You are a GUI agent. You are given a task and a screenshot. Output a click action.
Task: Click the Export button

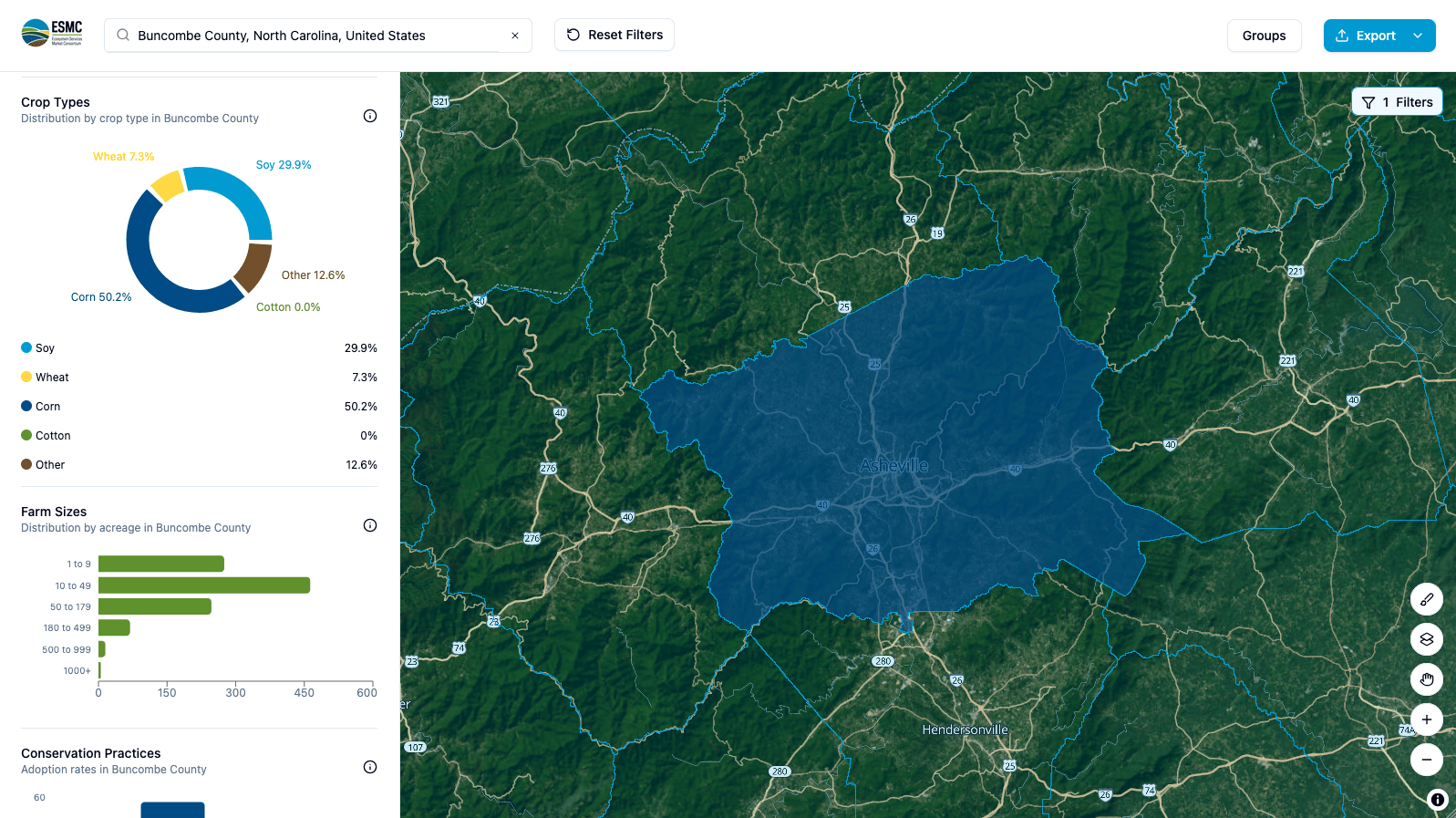coord(1365,36)
